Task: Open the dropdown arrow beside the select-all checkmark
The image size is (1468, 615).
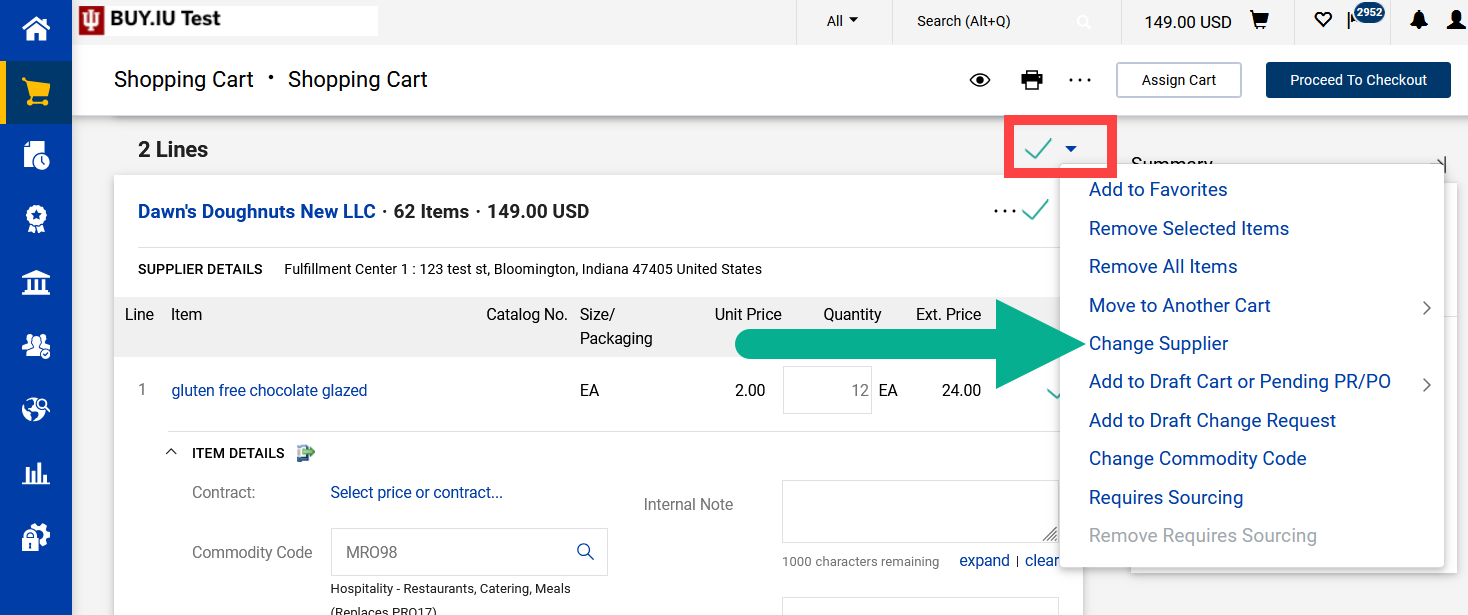Action: point(1071,149)
